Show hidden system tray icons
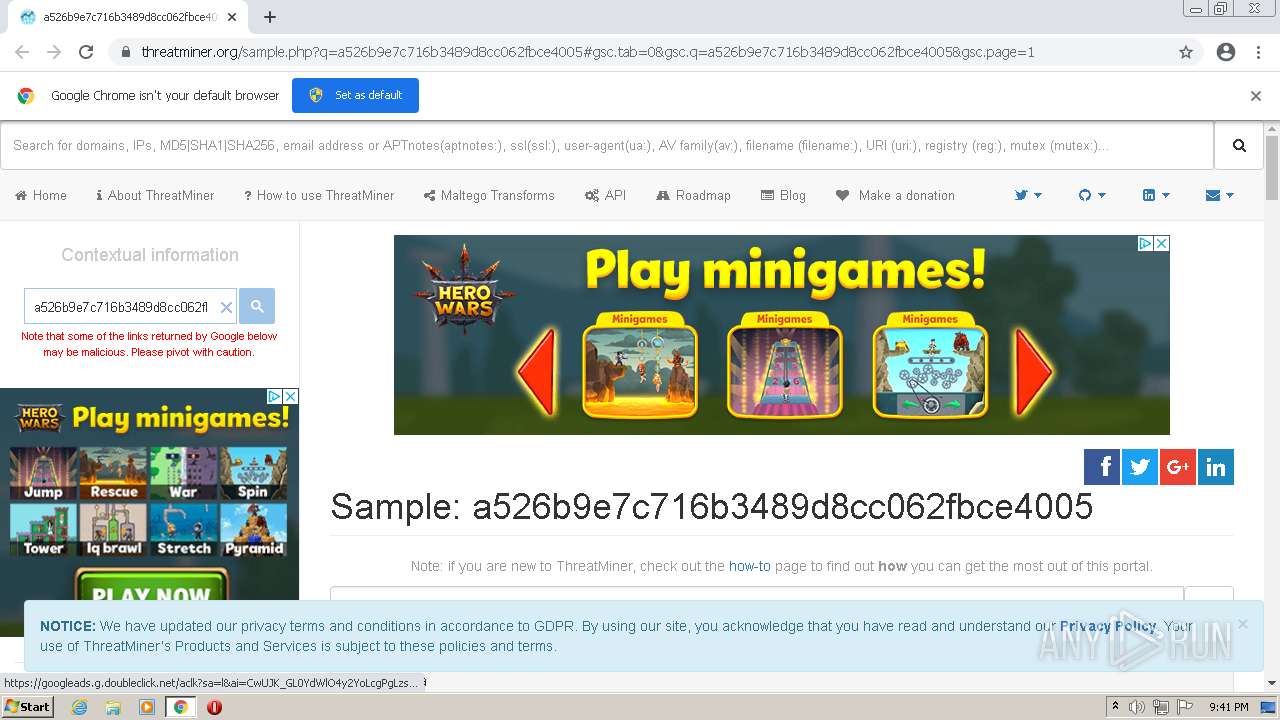Screen dimensions: 1280x720 [x=1117, y=707]
